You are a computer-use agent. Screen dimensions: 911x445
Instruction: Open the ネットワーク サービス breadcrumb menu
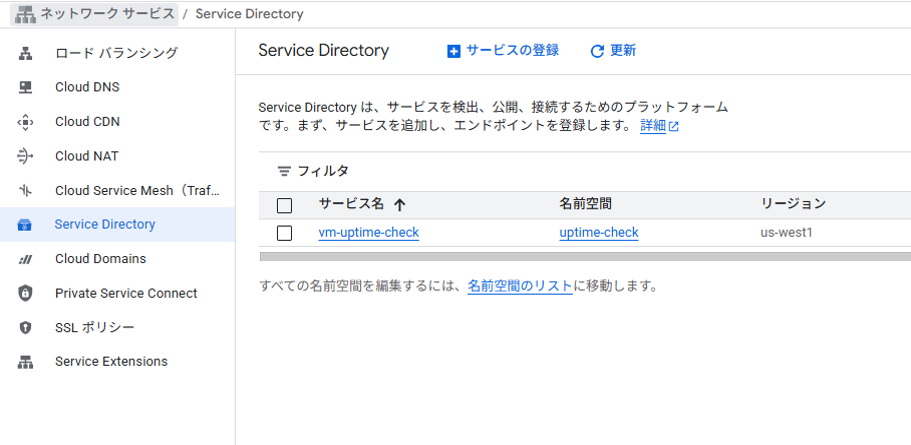click(x=95, y=14)
